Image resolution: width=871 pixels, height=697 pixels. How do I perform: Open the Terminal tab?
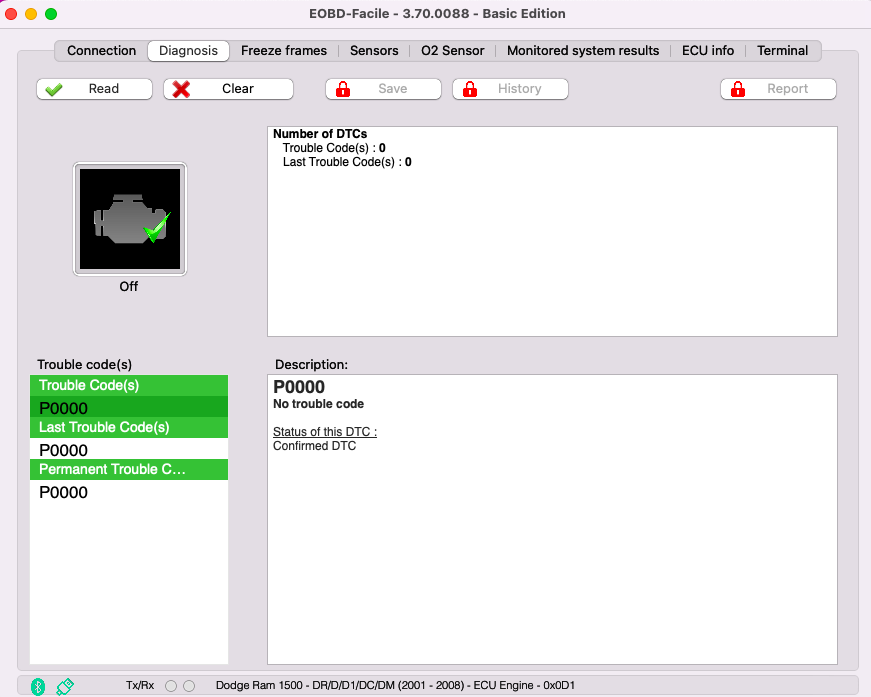(782, 51)
